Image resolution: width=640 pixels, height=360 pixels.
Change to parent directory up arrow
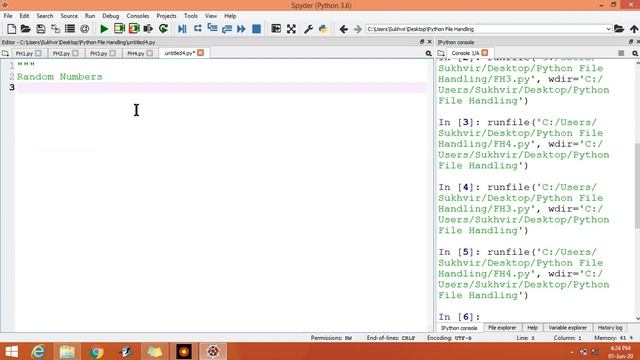(x=634, y=29)
